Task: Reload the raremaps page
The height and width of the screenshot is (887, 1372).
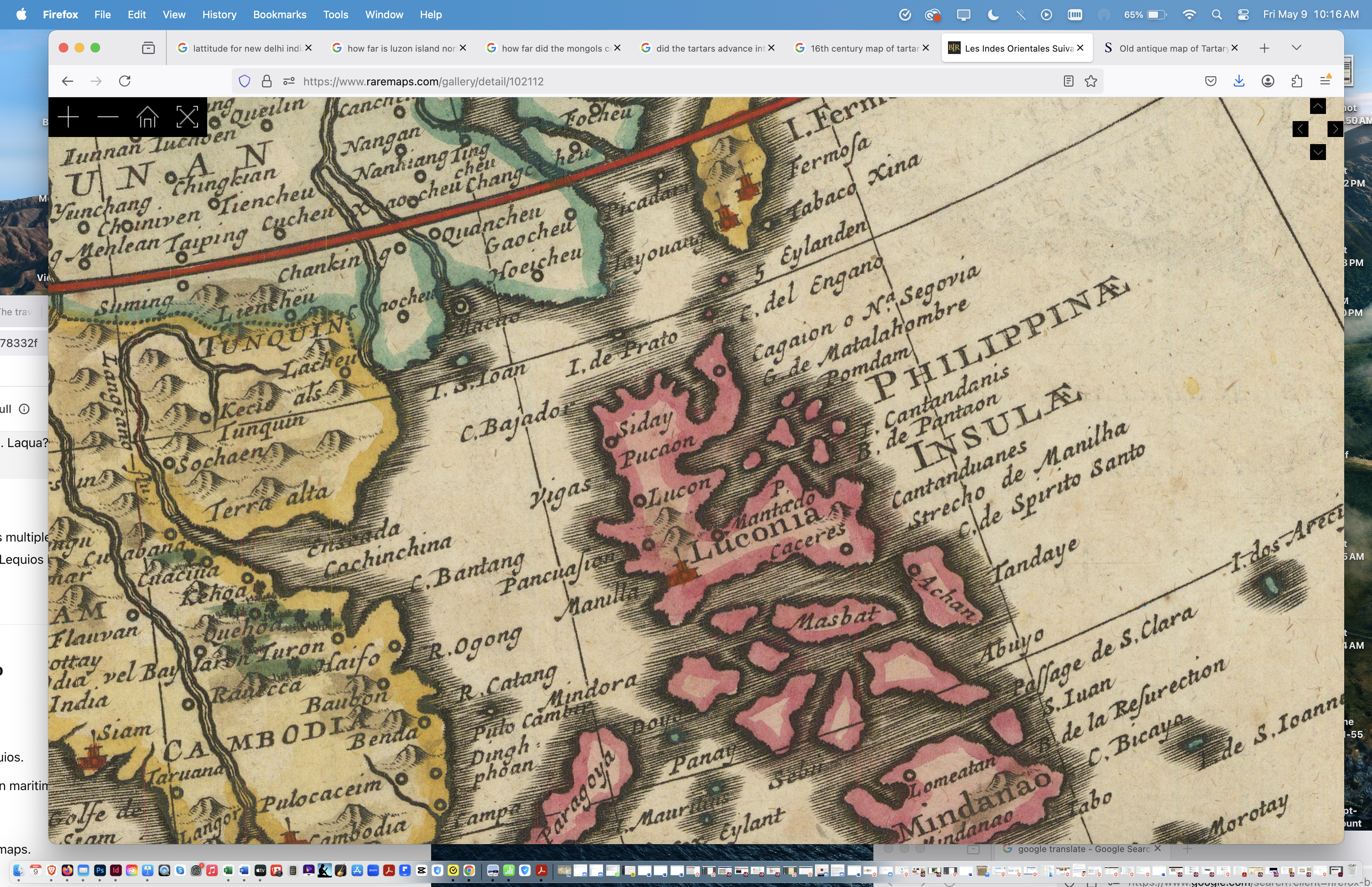Action: (x=125, y=81)
